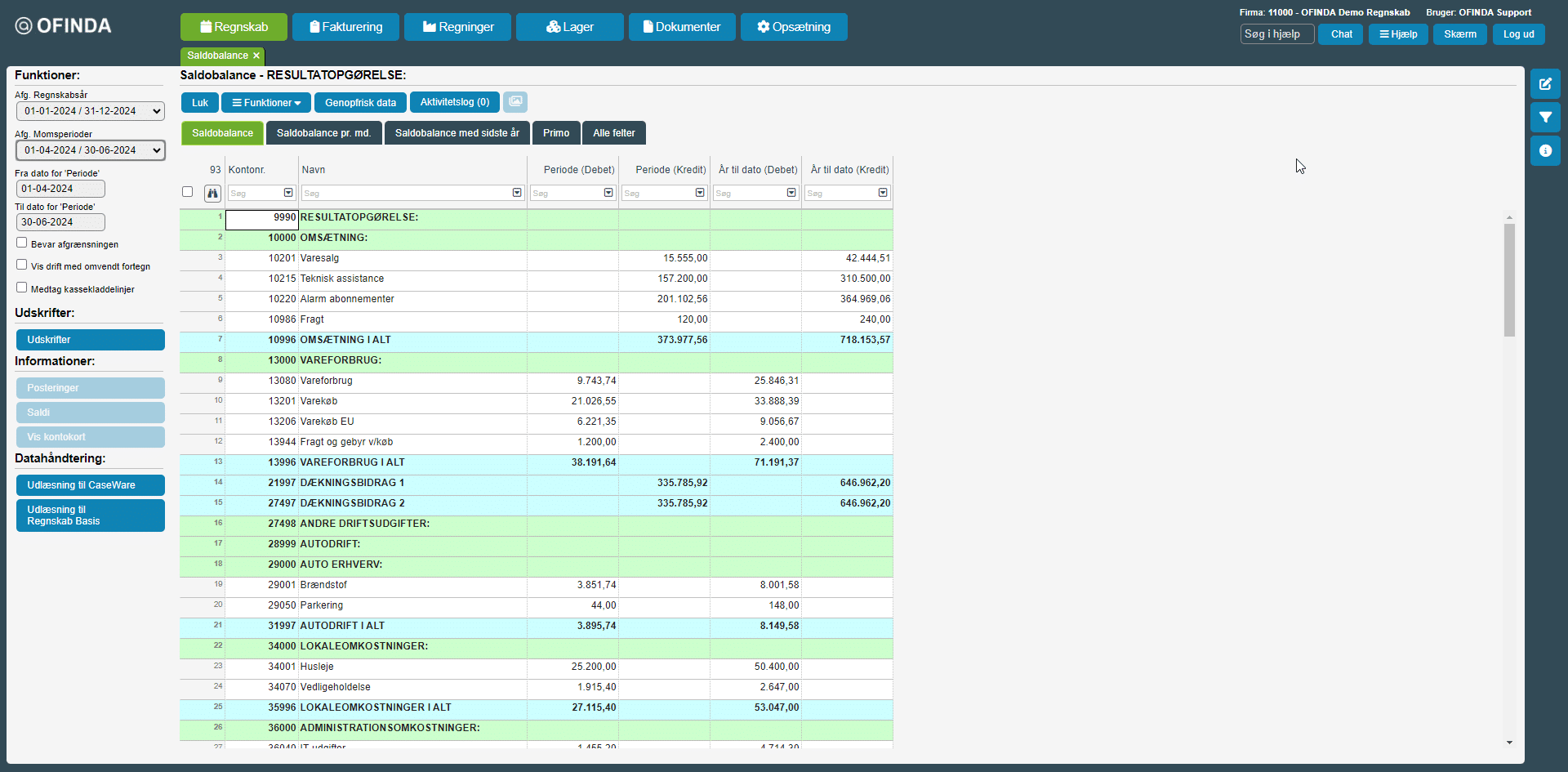Close the Saldobalance tab with the X
Viewport: 1568px width, 772px height.
point(256,56)
